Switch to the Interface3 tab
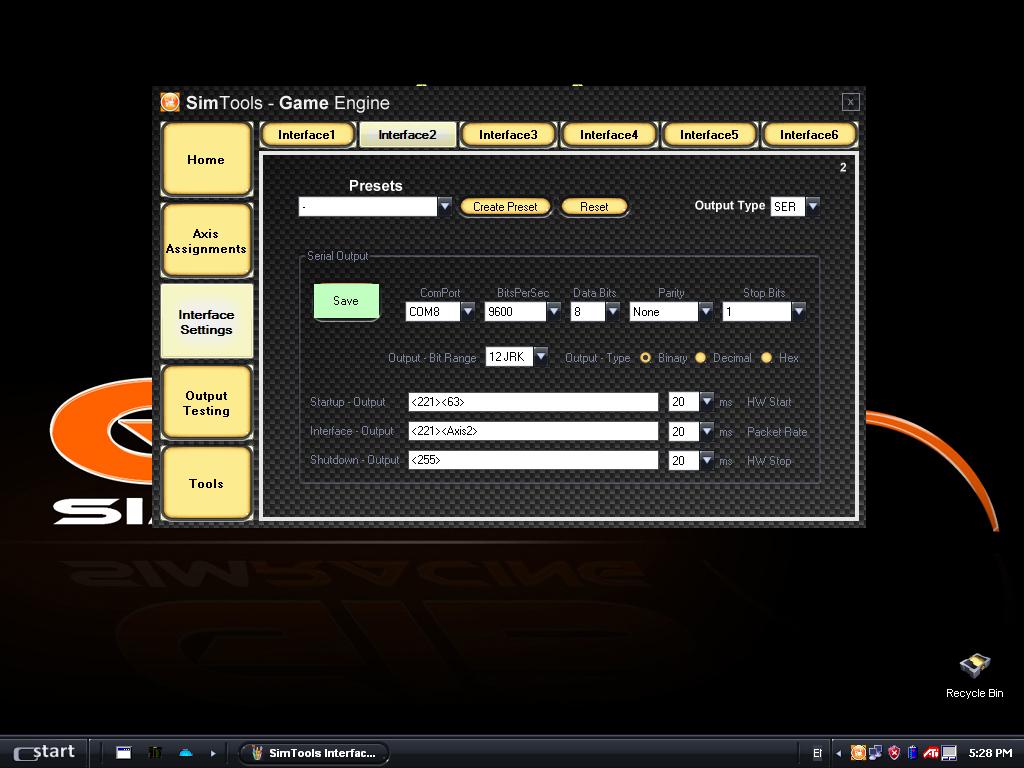This screenshot has width=1024, height=768. click(x=508, y=135)
